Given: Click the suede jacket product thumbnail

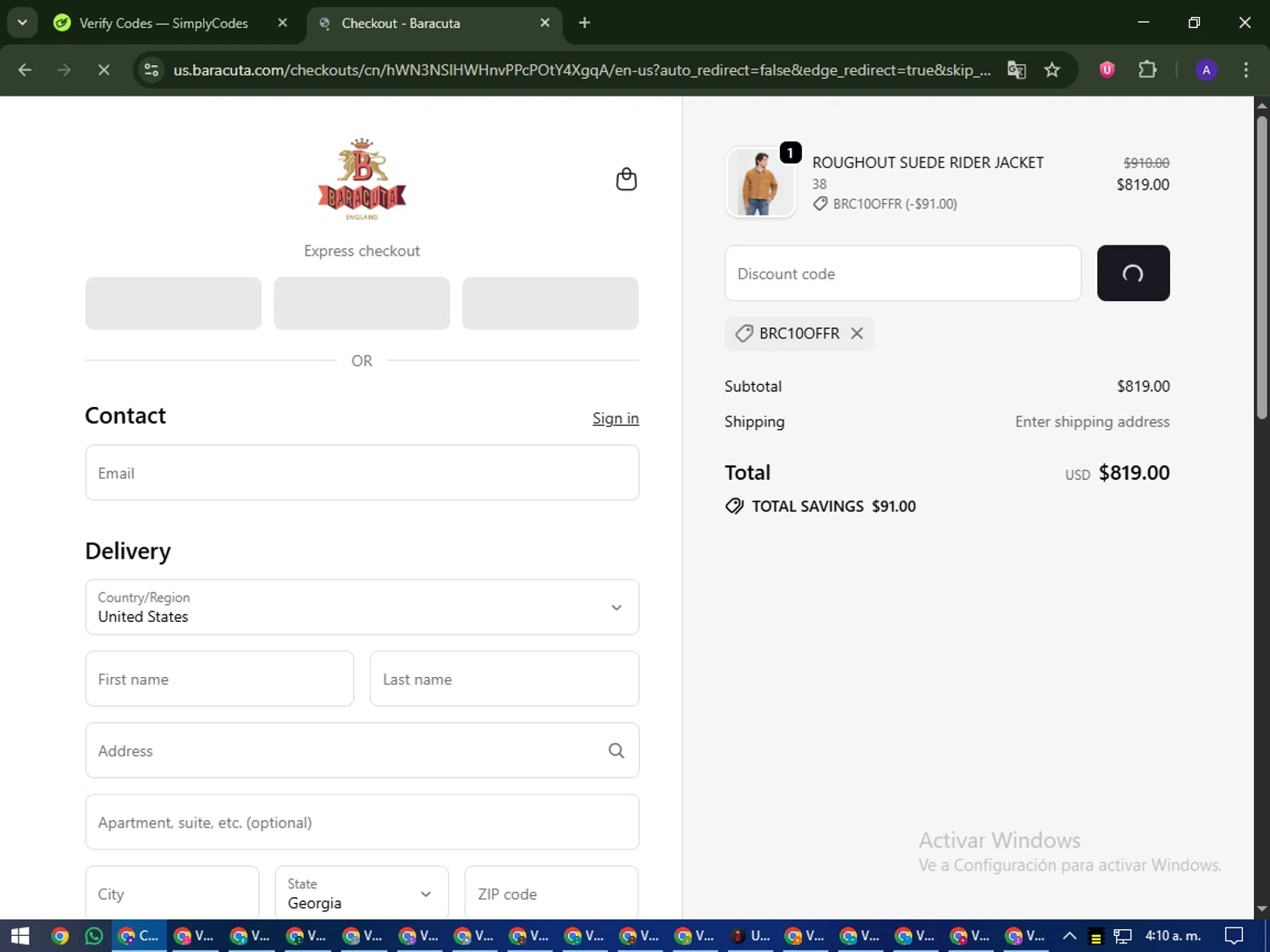Looking at the screenshot, I should 760,182.
